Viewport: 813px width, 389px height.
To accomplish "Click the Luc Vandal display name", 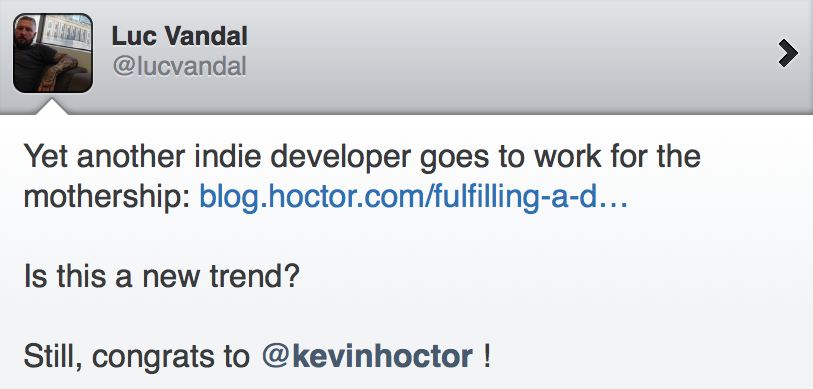I will click(179, 36).
